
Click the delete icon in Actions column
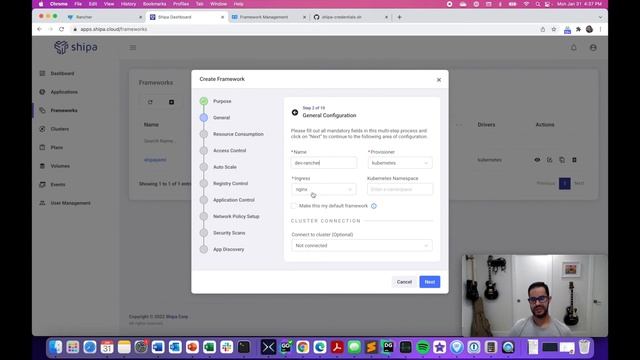coord(574,160)
